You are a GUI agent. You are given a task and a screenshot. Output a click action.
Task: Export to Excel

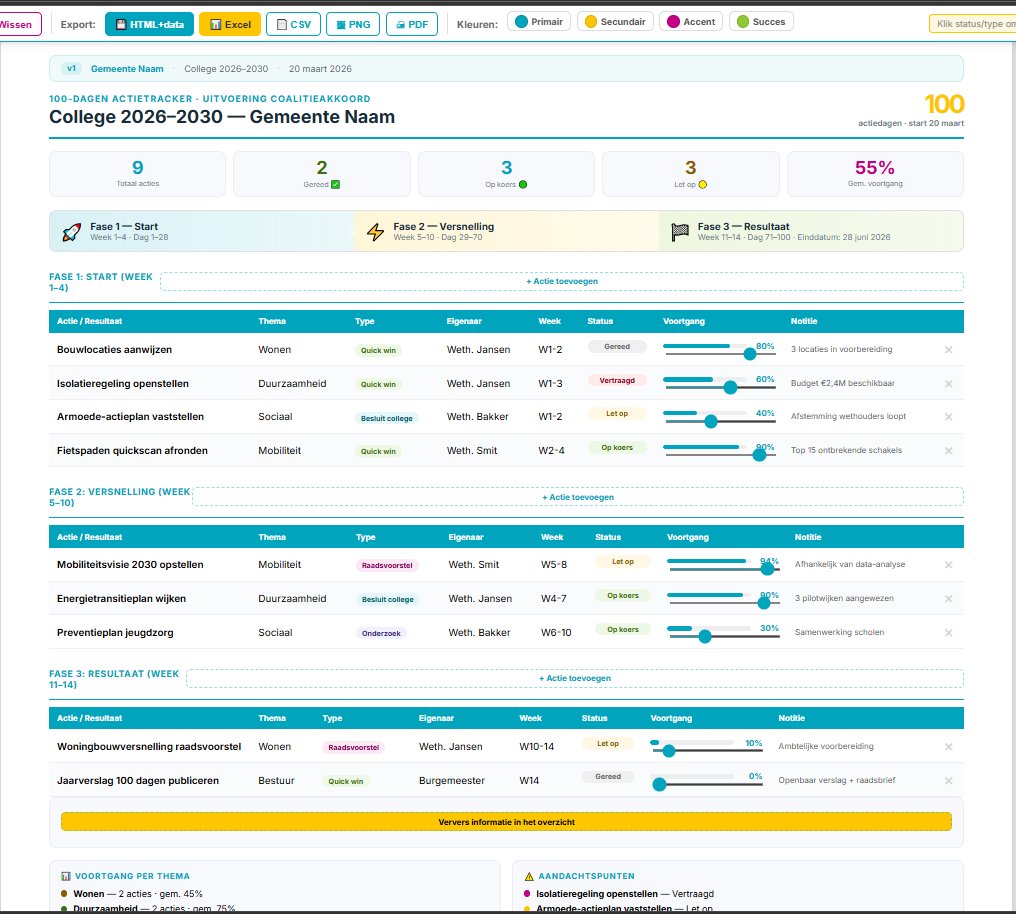[230, 23]
